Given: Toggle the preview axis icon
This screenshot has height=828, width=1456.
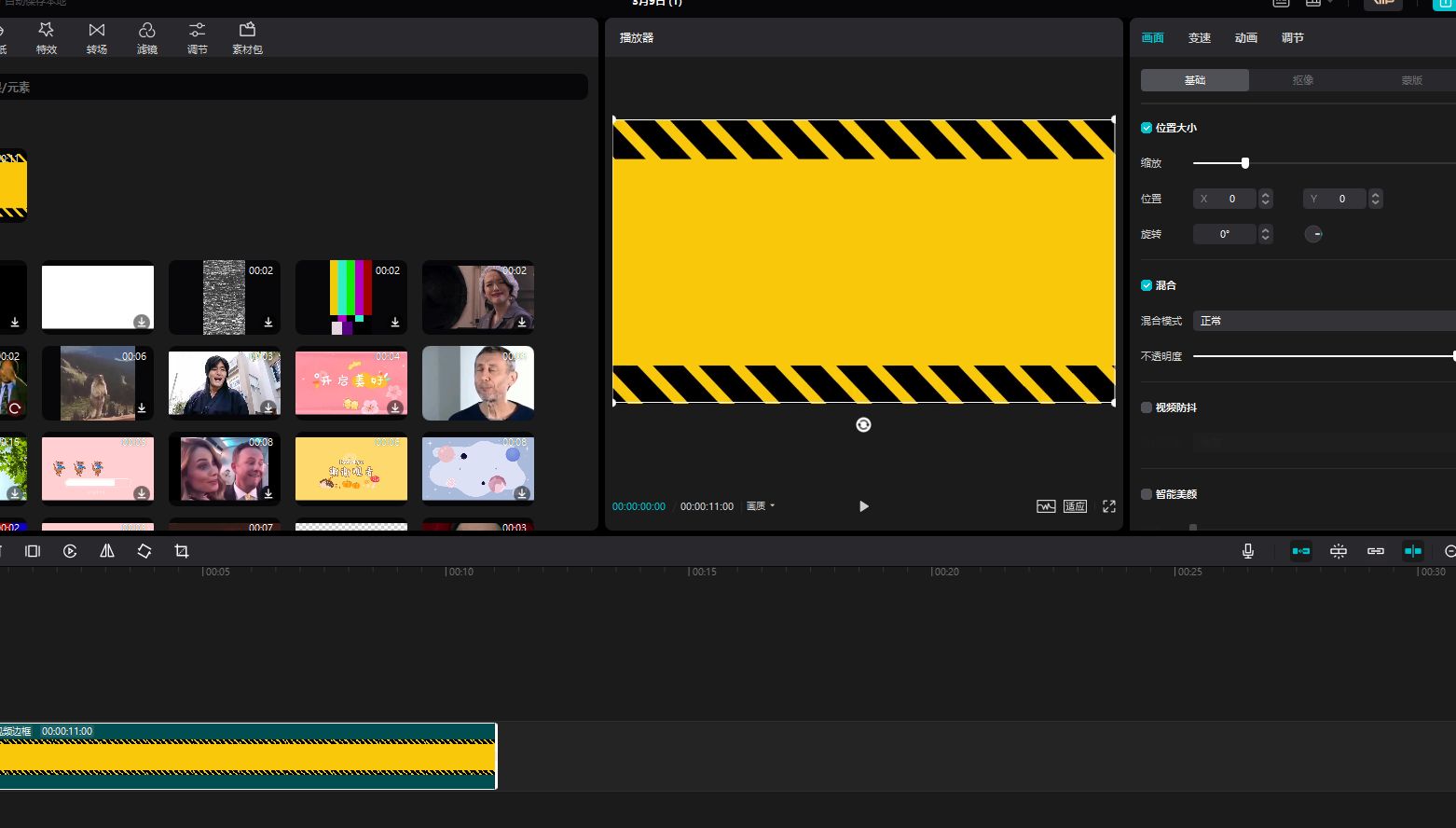Looking at the screenshot, I should 1413,551.
